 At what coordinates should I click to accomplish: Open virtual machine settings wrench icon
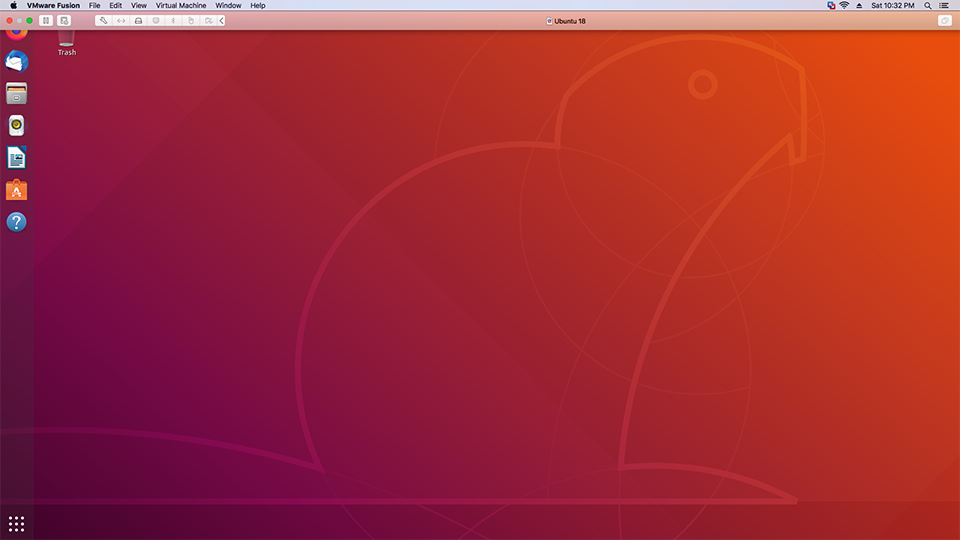click(103, 21)
